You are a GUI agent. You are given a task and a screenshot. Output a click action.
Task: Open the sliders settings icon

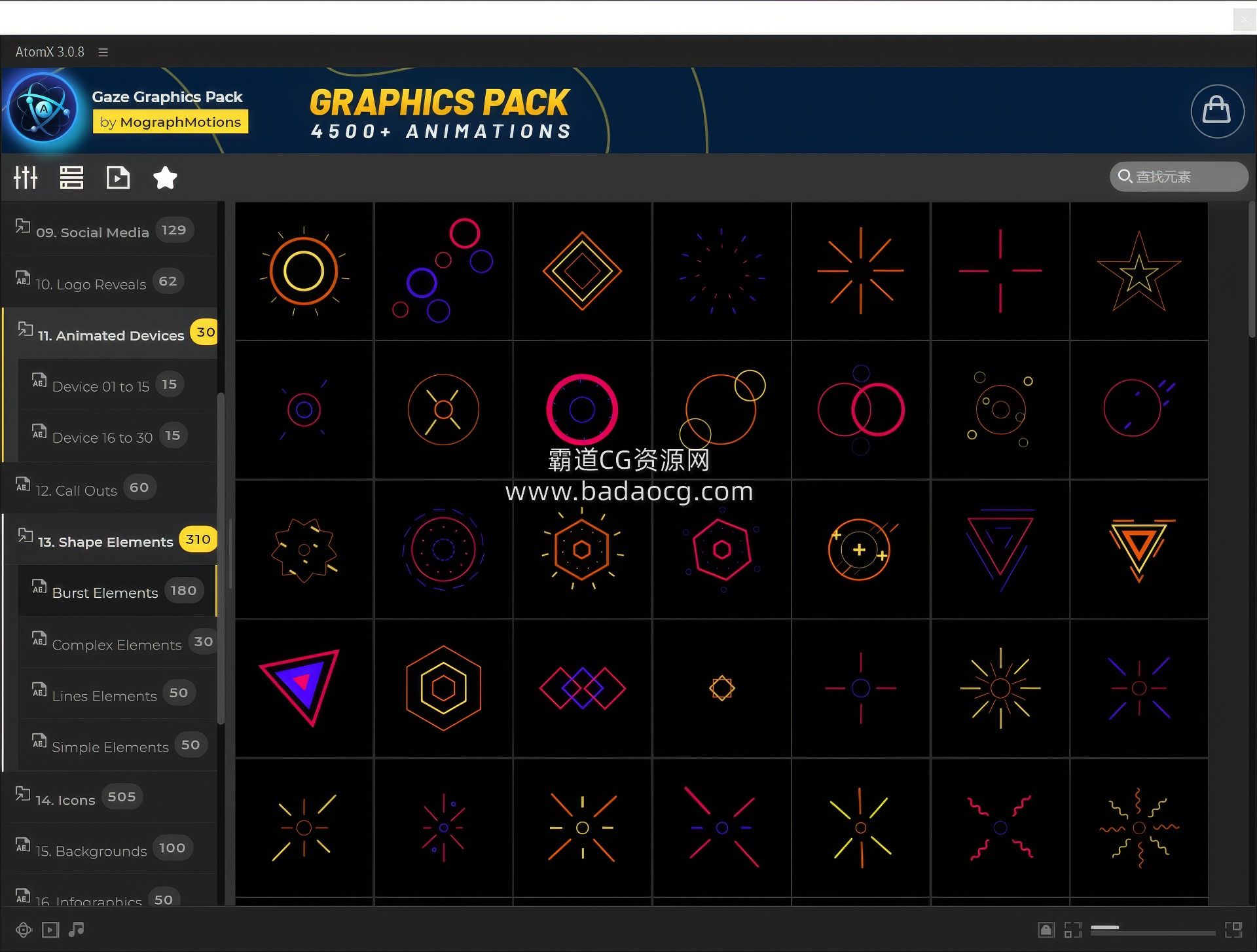pyautogui.click(x=26, y=177)
